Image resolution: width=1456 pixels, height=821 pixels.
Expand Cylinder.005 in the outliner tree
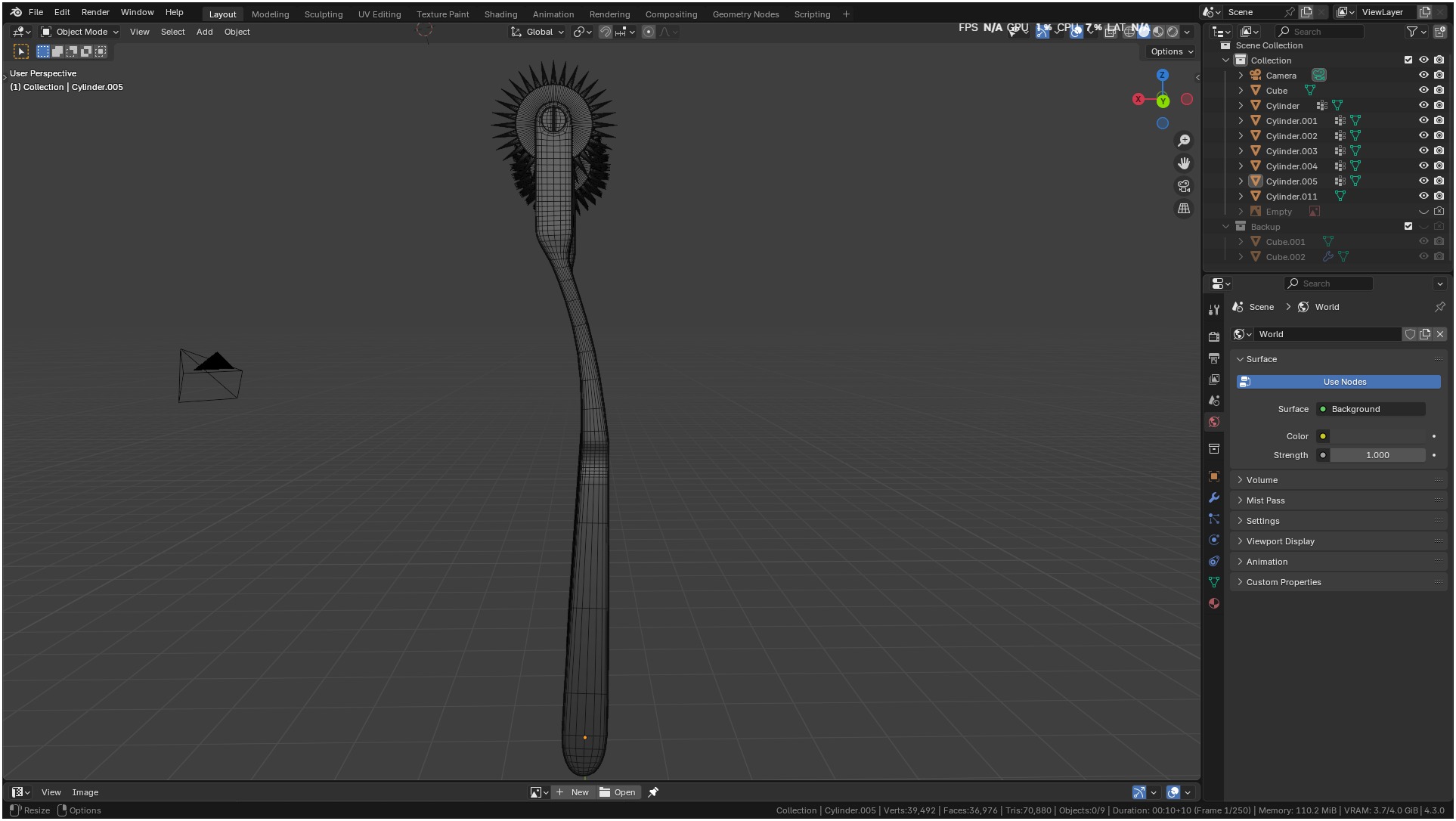pyautogui.click(x=1241, y=181)
